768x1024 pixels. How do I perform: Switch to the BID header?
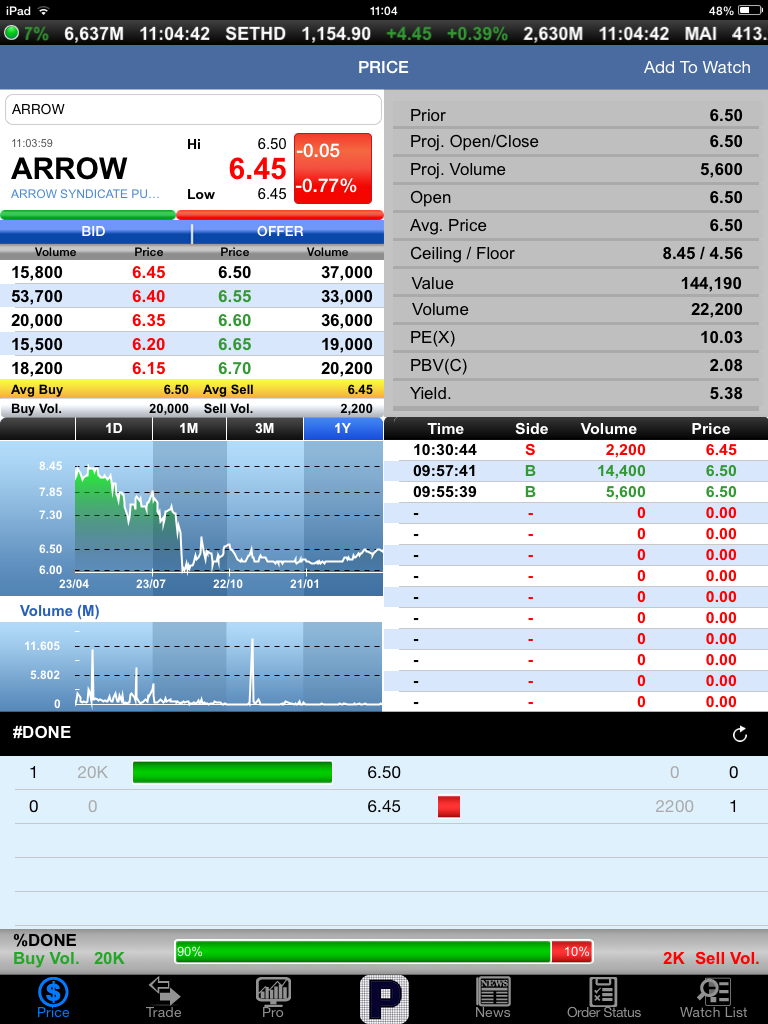(93, 231)
